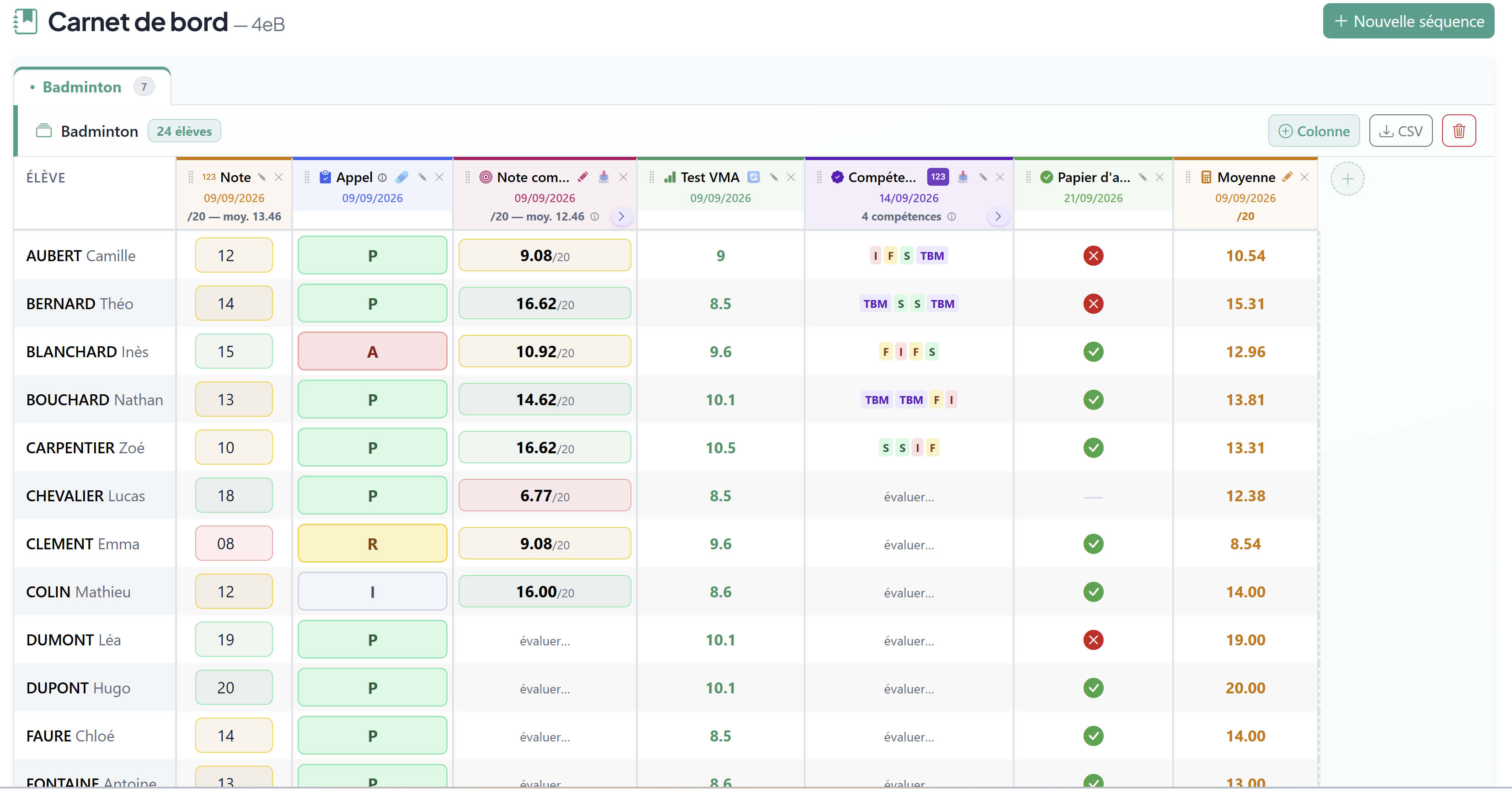Expand Note com... details with the chevron arrow
The height and width of the screenshot is (789, 1512).
pyautogui.click(x=621, y=217)
